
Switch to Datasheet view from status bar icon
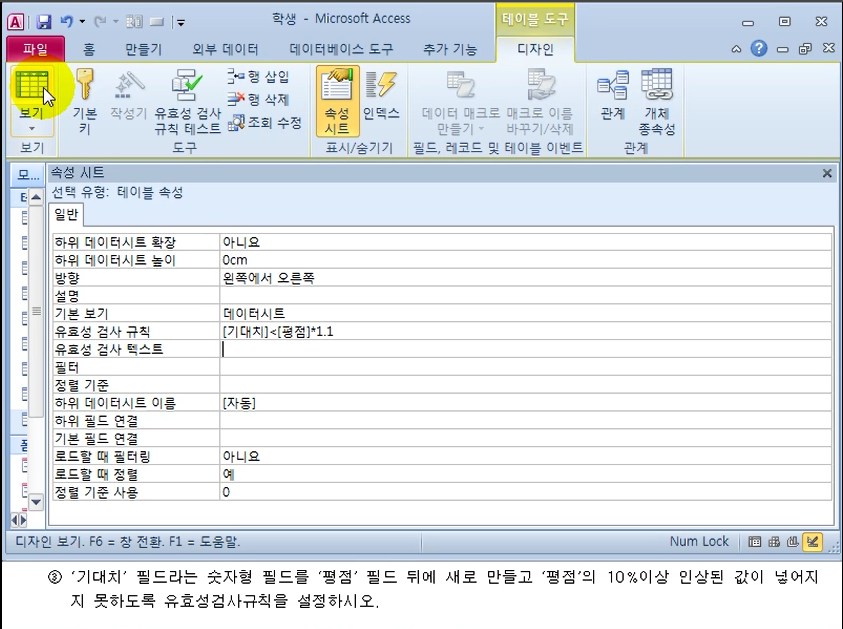754,542
